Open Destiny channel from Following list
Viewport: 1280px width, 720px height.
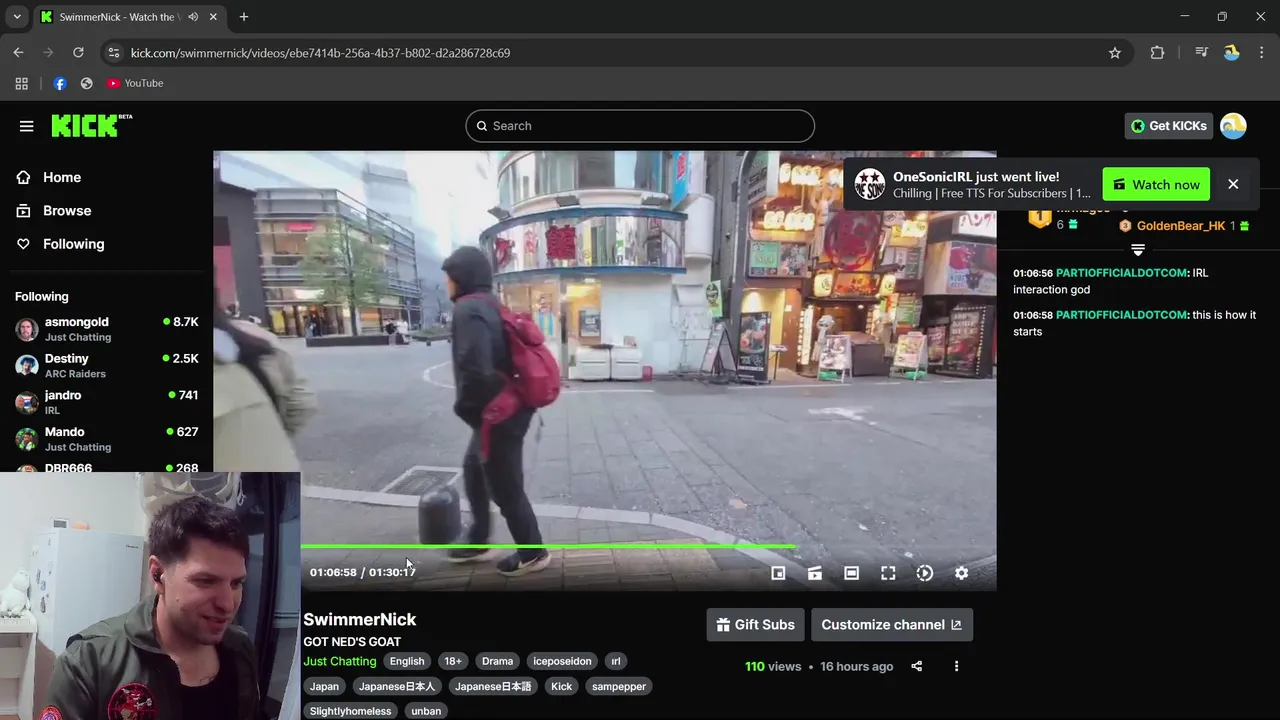point(106,366)
